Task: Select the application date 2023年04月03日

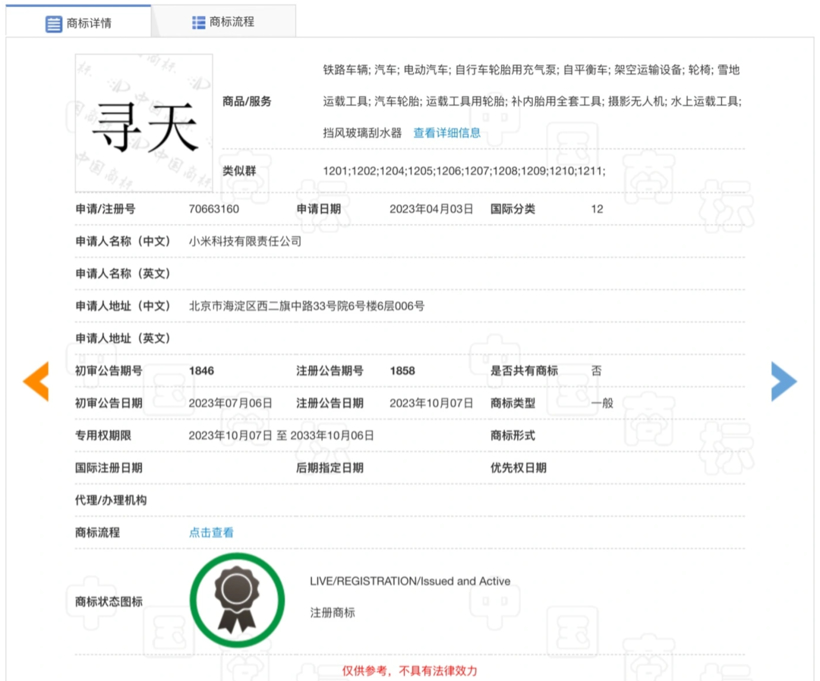Action: coord(431,209)
